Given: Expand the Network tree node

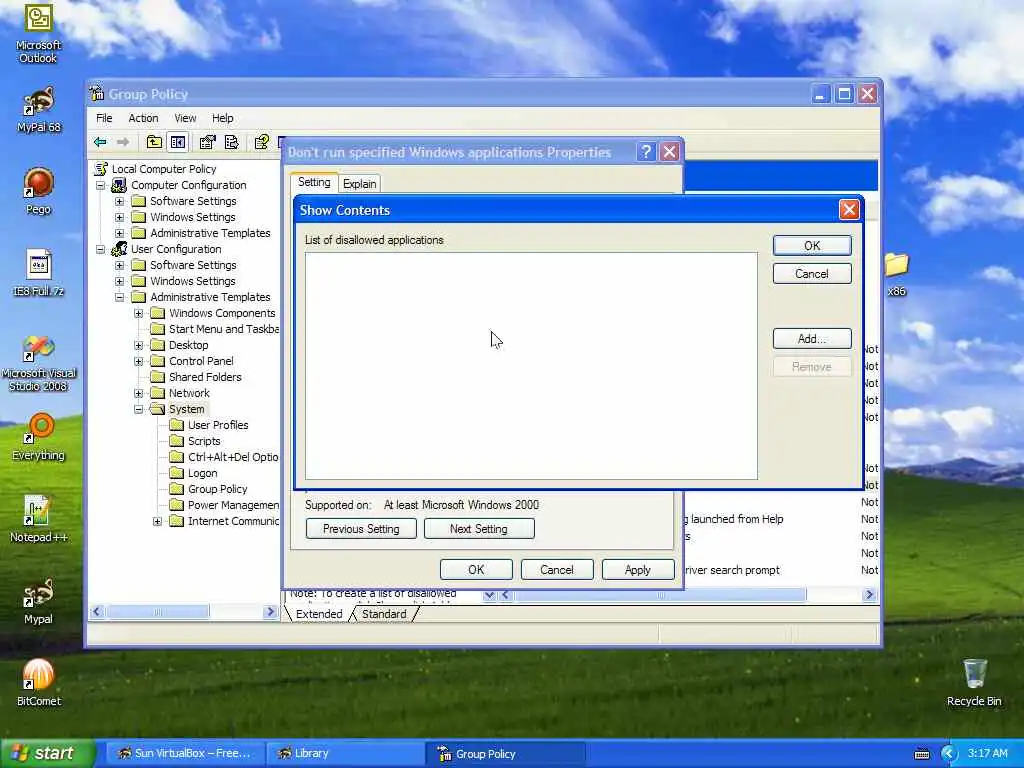Looking at the screenshot, I should tap(138, 393).
